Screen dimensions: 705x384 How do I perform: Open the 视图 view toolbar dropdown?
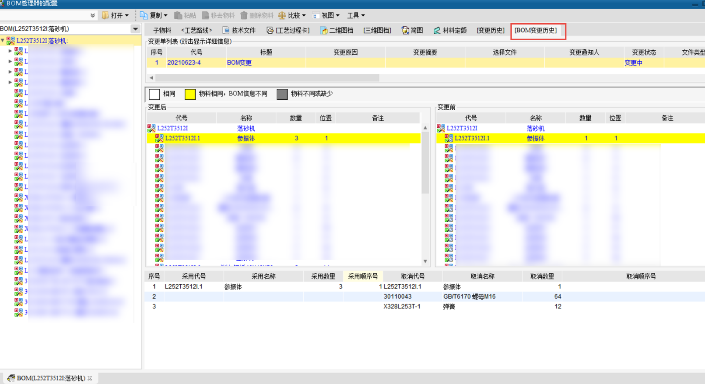tap(326, 15)
